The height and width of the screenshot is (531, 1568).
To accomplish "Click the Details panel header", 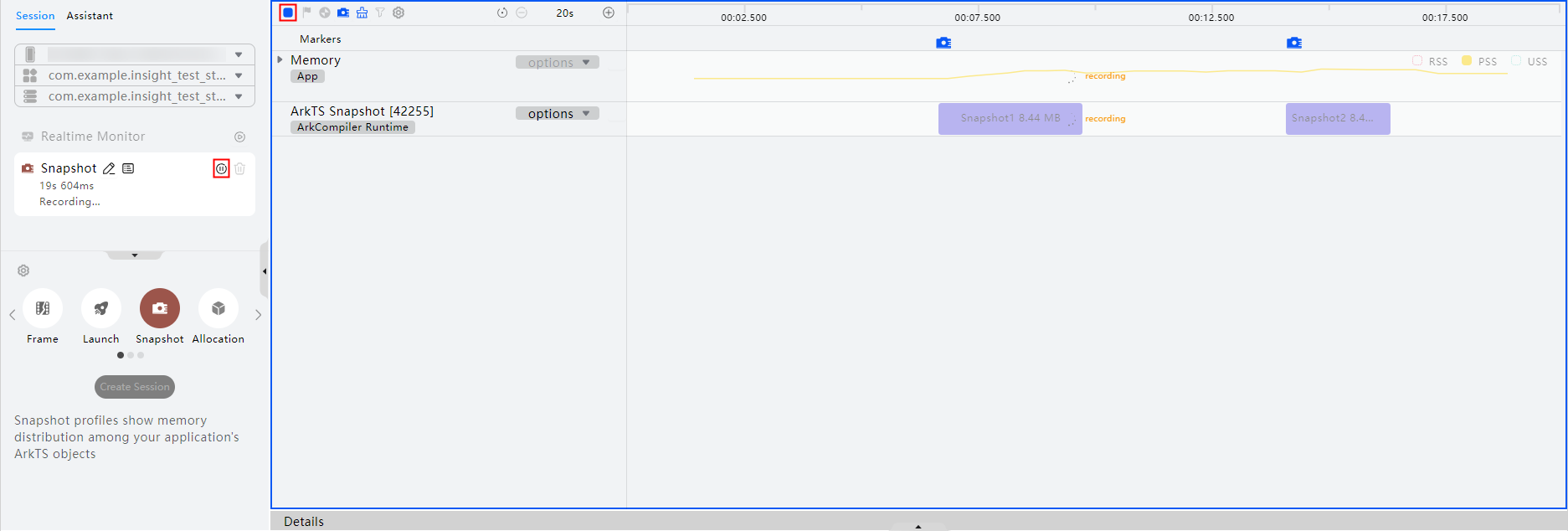I will tap(304, 521).
